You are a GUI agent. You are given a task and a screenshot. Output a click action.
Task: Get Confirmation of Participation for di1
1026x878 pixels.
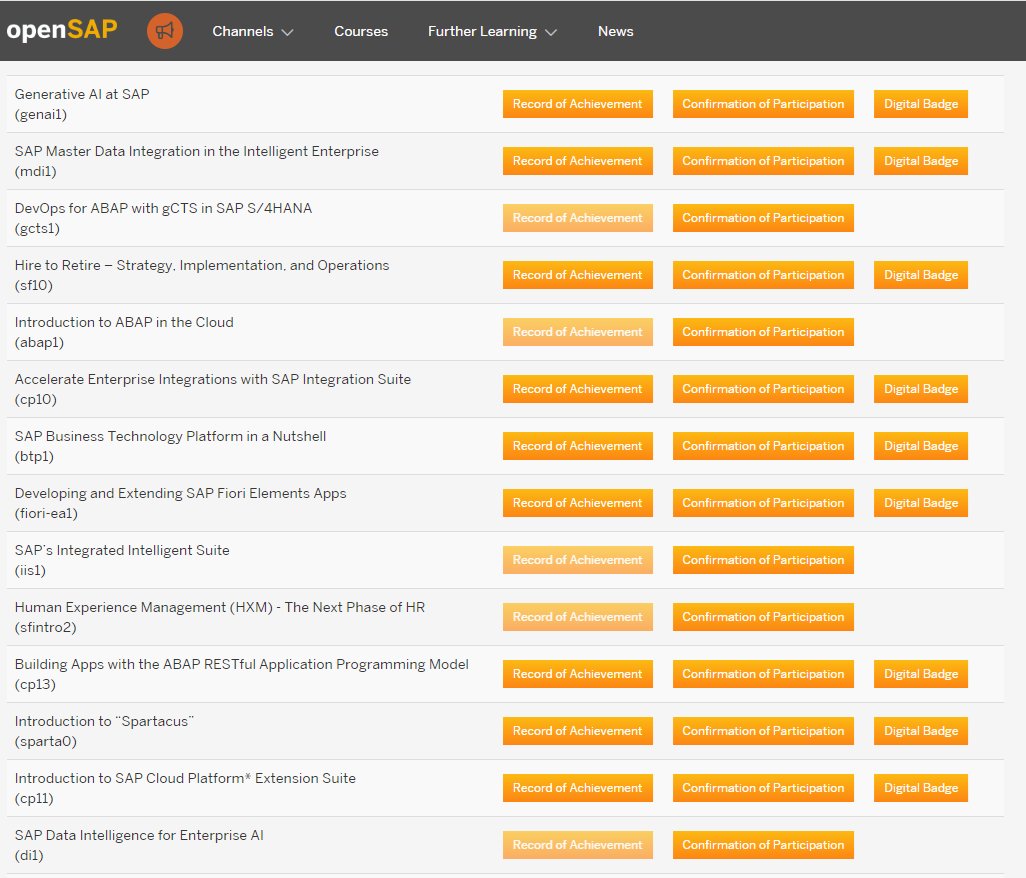point(763,844)
